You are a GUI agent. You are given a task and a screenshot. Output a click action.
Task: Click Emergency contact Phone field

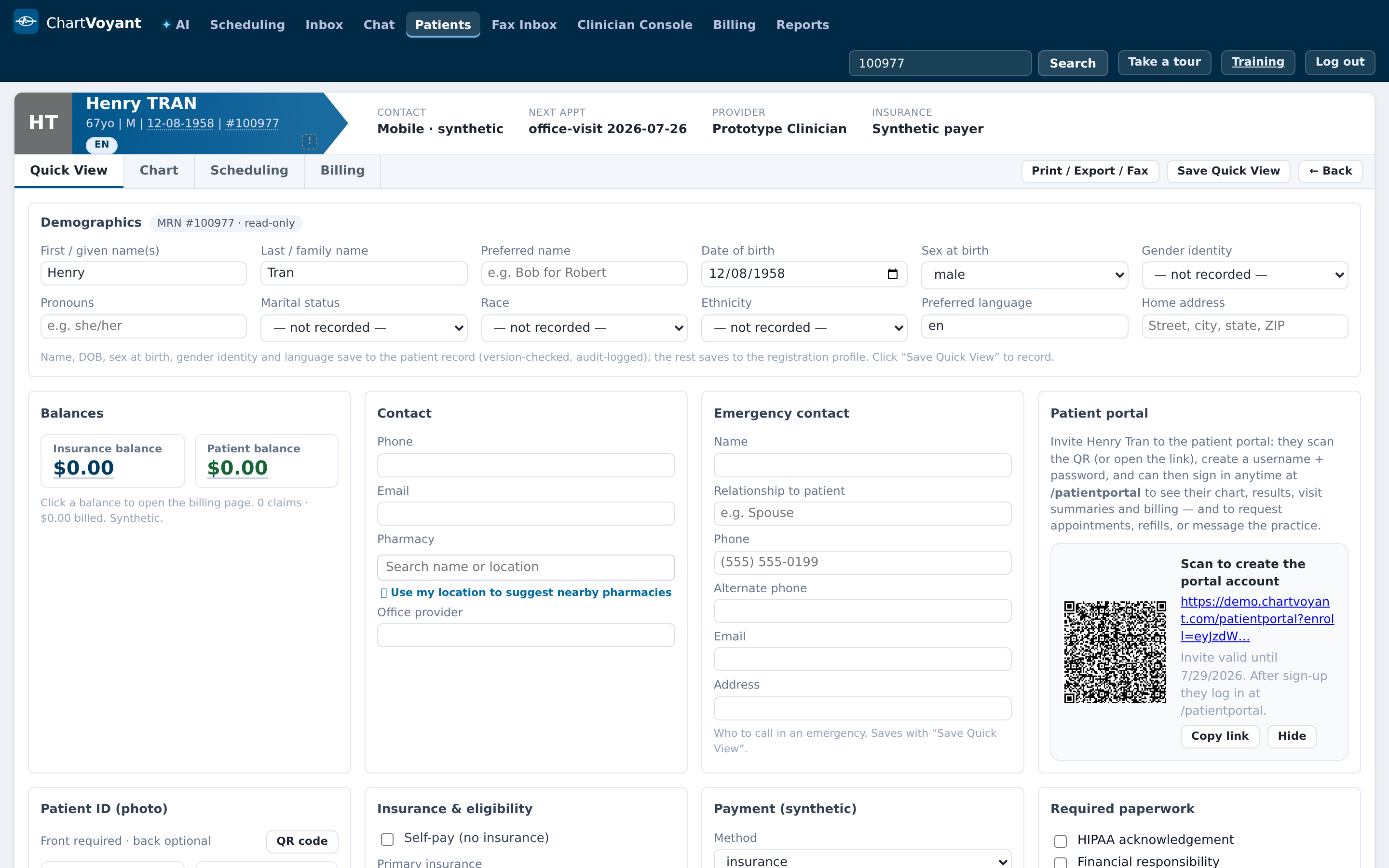[x=863, y=563]
